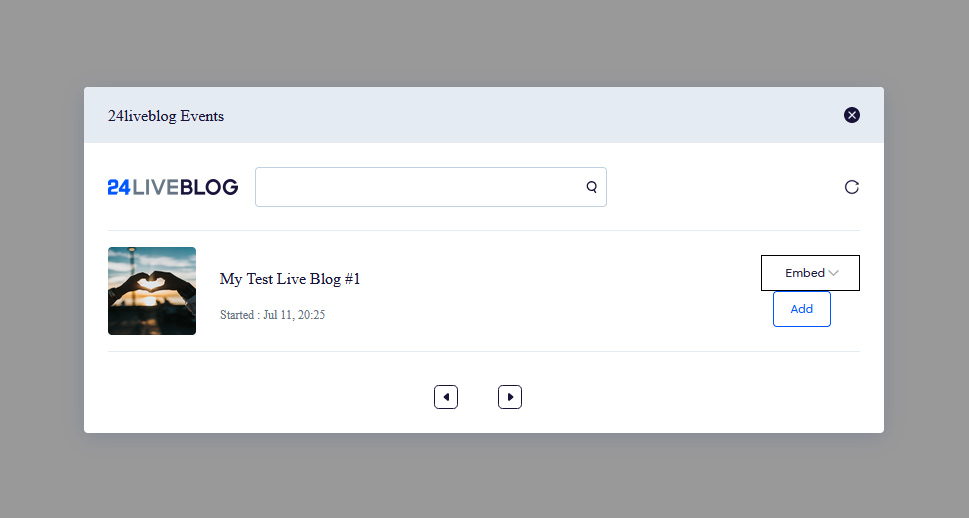This screenshot has width=969, height=518.
Task: Click the 24LIVEBLOG logo
Action: pyautogui.click(x=173, y=187)
